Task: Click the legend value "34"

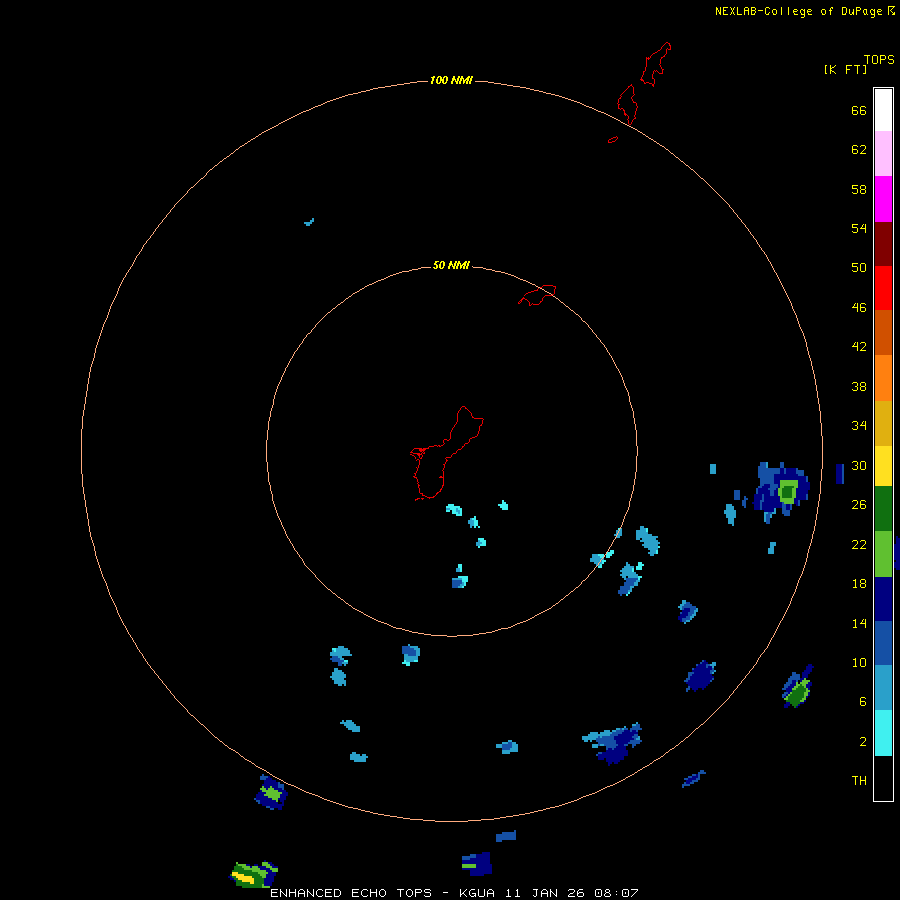Action: [x=859, y=426]
